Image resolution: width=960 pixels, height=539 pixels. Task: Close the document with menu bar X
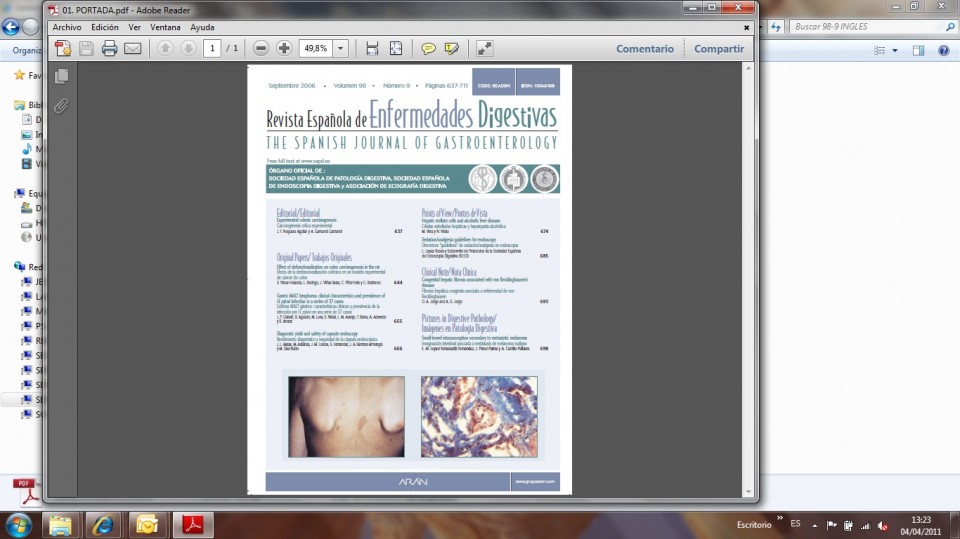click(746, 28)
